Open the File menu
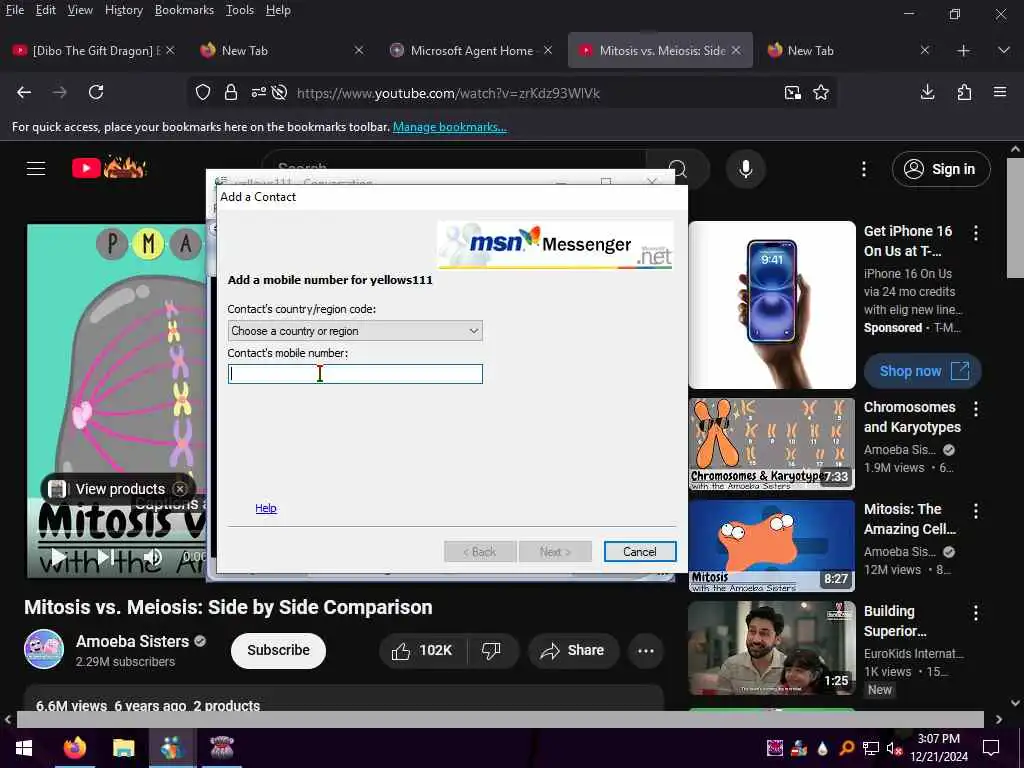Screen dimensions: 1024x768 (15, 10)
